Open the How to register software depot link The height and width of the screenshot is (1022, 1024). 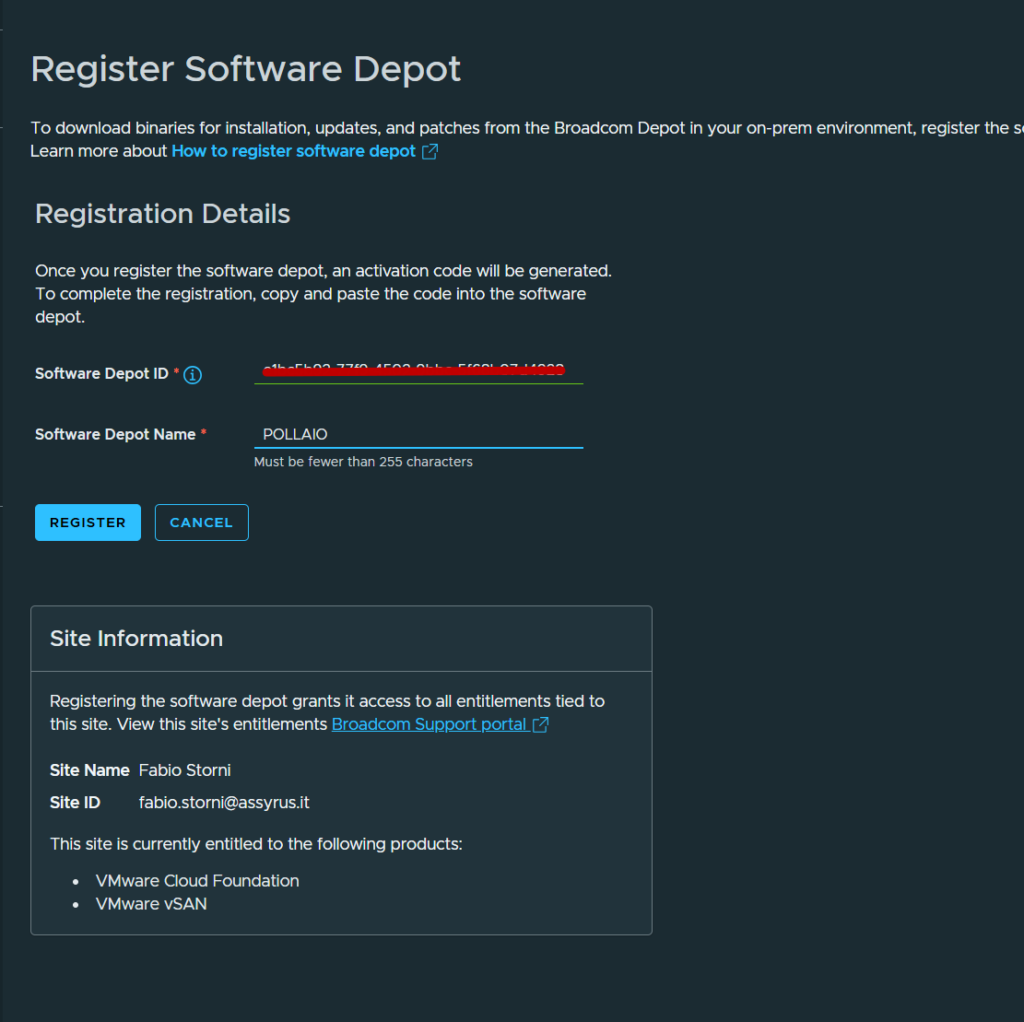pyautogui.click(x=293, y=152)
